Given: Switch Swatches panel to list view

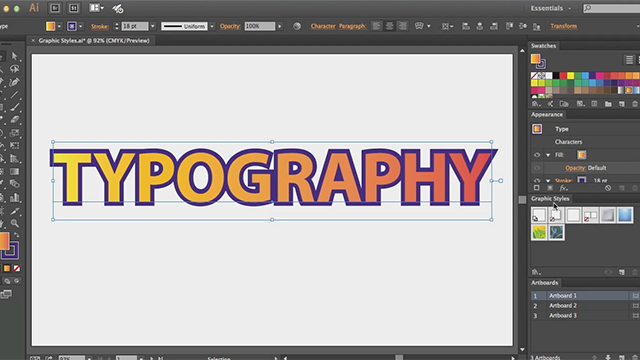Looking at the screenshot, I should click(x=629, y=60).
